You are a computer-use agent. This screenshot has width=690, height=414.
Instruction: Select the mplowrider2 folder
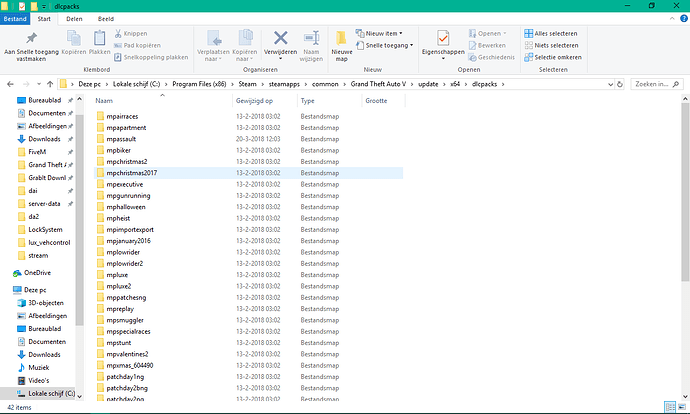[x=249, y=264]
